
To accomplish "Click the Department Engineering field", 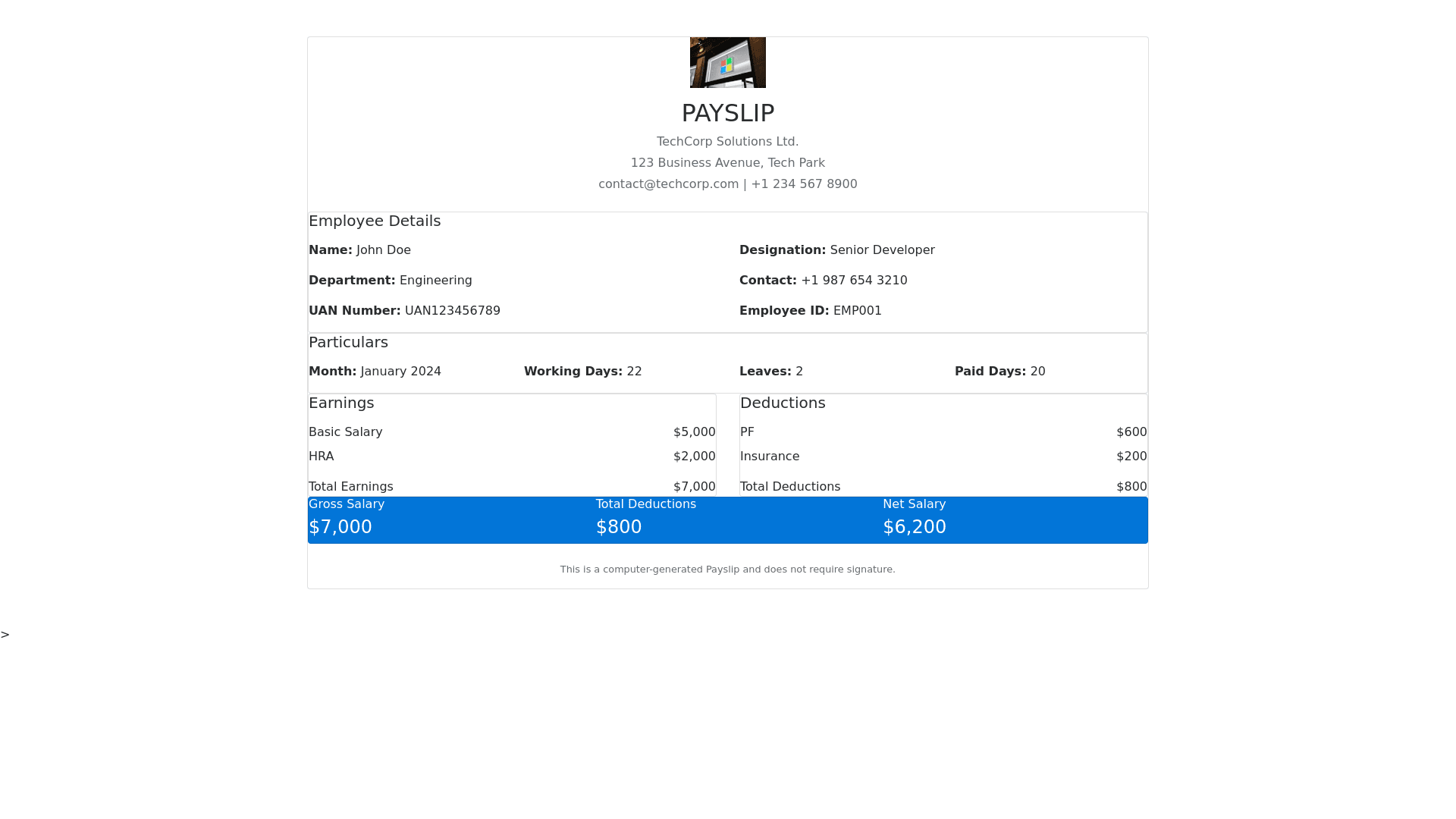I will point(390,281).
